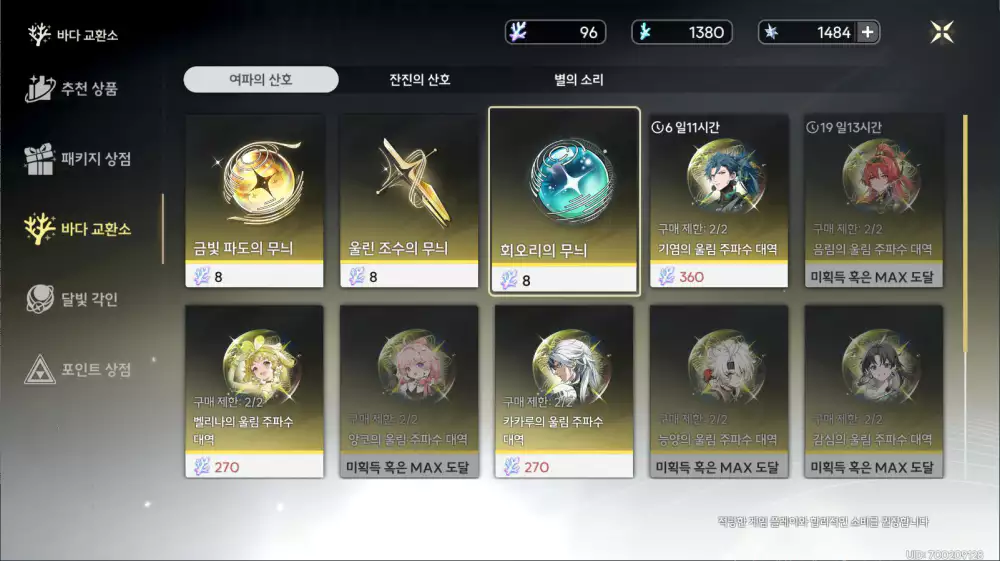Select the 여파의 산호 tab
This screenshot has width=1000, height=561.
coord(261,80)
